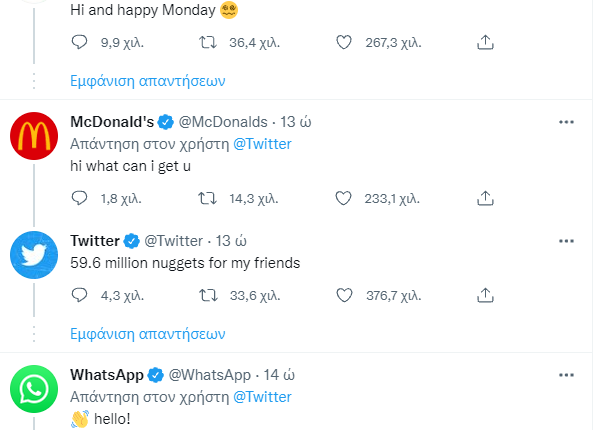The width and height of the screenshot is (611, 430).
Task: Share McDonald's tweet with upload icon
Action: click(485, 198)
